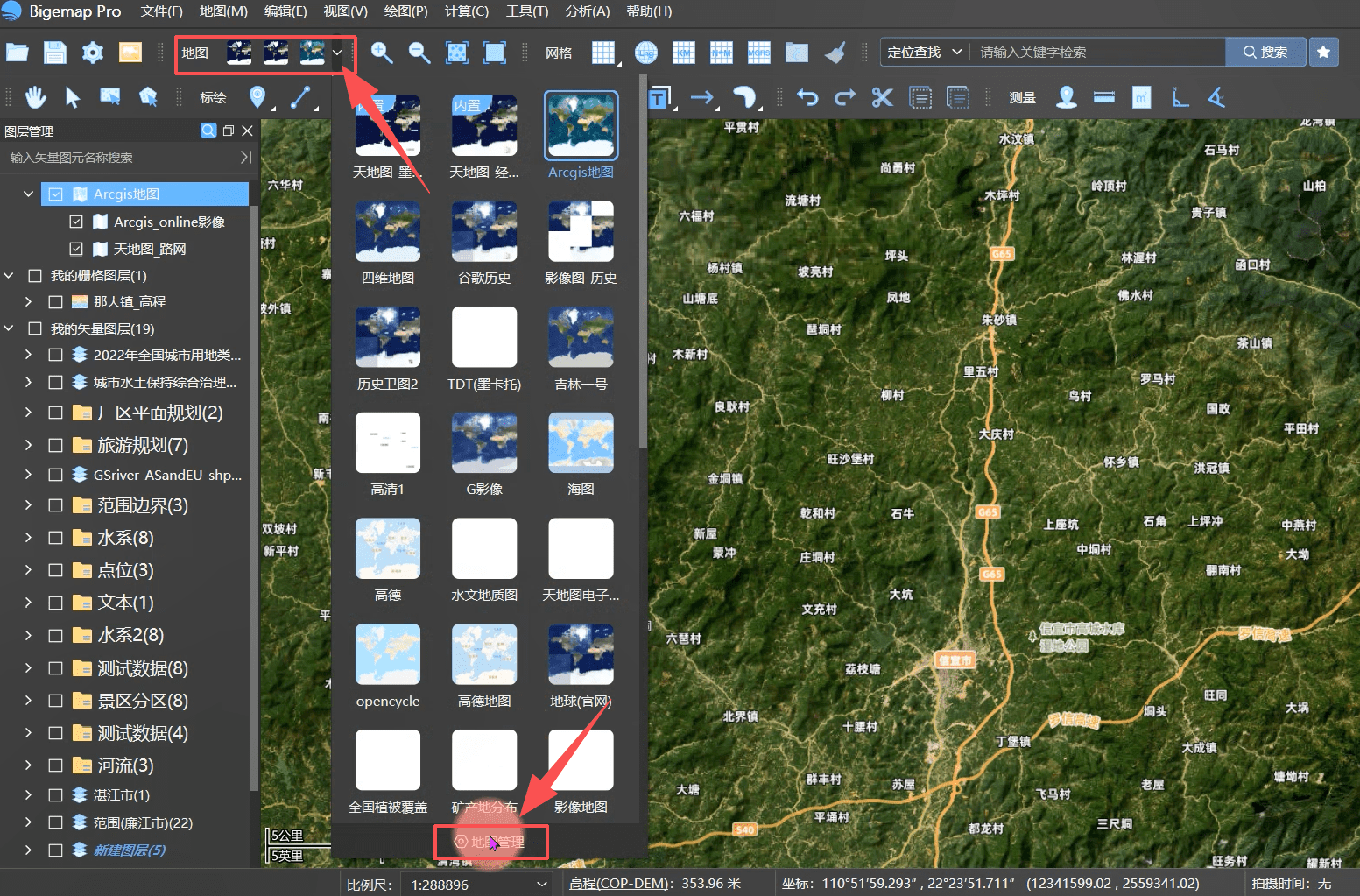Click the 搜索 search button
This screenshot has width=1360, height=896.
tap(1265, 53)
